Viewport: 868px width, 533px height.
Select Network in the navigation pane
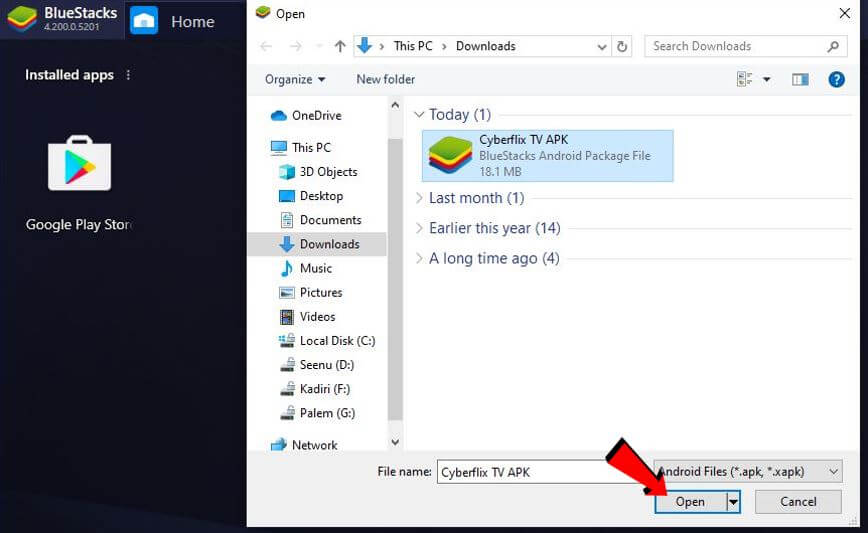tap(314, 445)
